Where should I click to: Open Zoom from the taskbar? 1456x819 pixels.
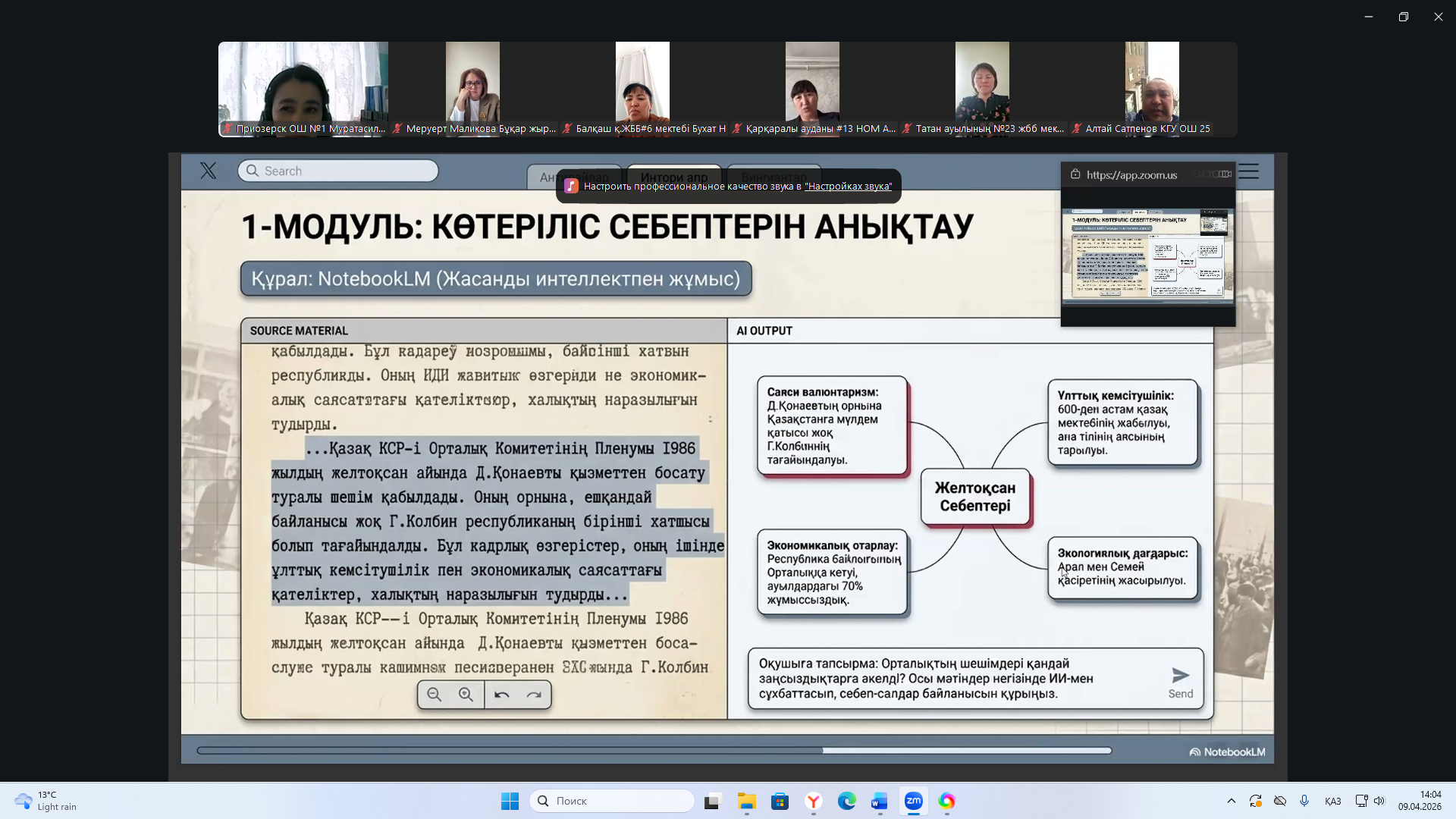click(913, 801)
